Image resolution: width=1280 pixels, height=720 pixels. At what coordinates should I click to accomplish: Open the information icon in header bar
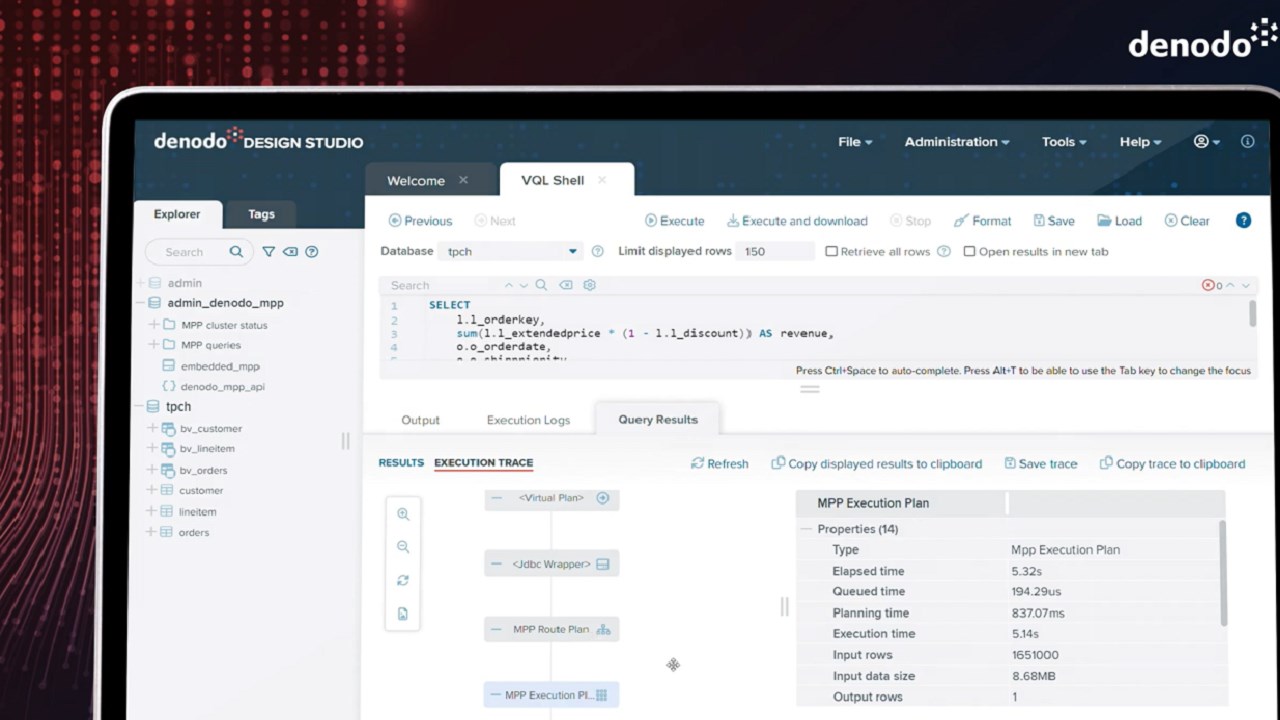[1247, 142]
